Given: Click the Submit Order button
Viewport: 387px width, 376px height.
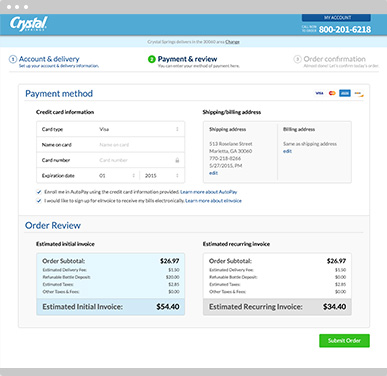Looking at the screenshot, I should [x=344, y=341].
